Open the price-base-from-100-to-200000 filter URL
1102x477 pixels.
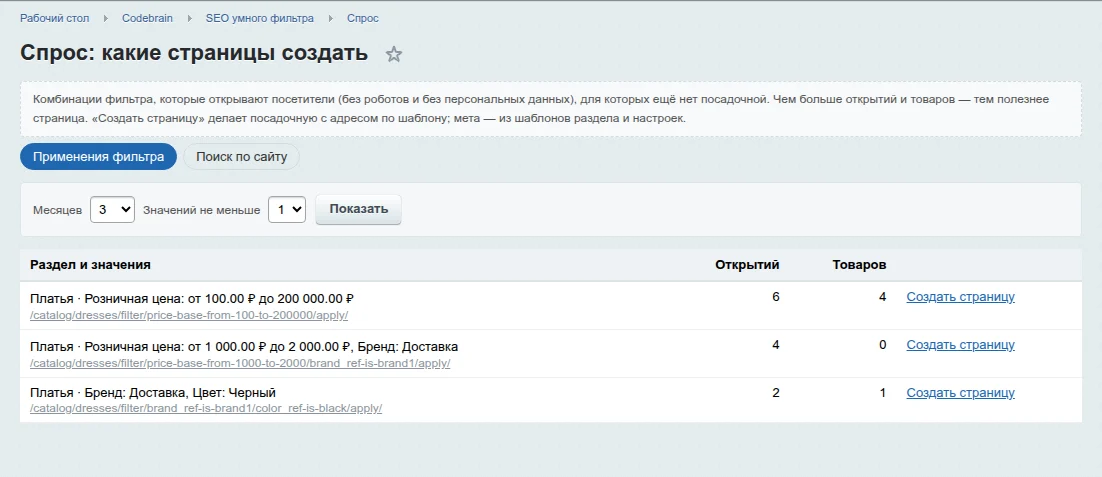click(189, 315)
